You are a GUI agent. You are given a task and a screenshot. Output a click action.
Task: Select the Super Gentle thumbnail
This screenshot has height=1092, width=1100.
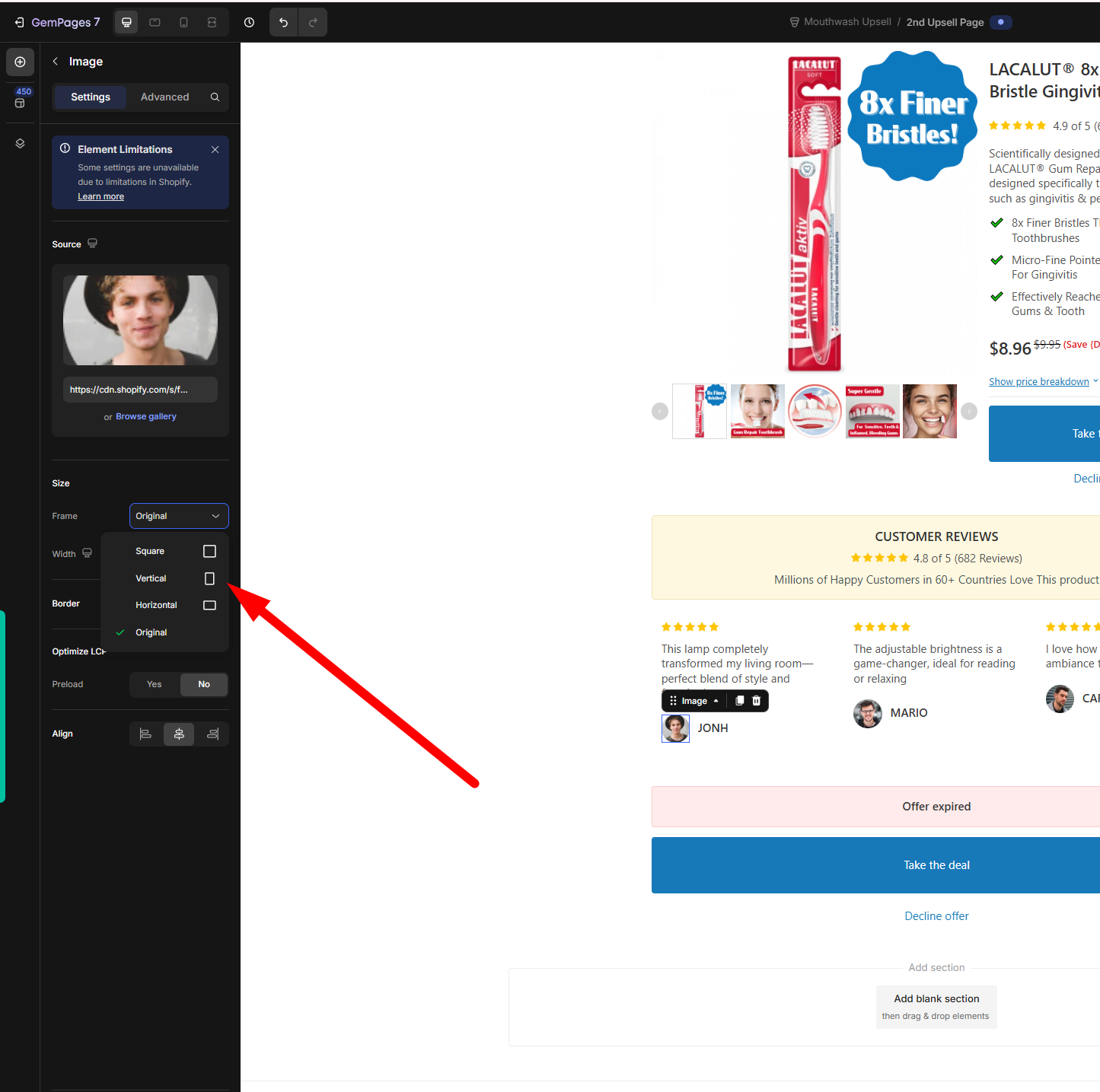coord(872,411)
